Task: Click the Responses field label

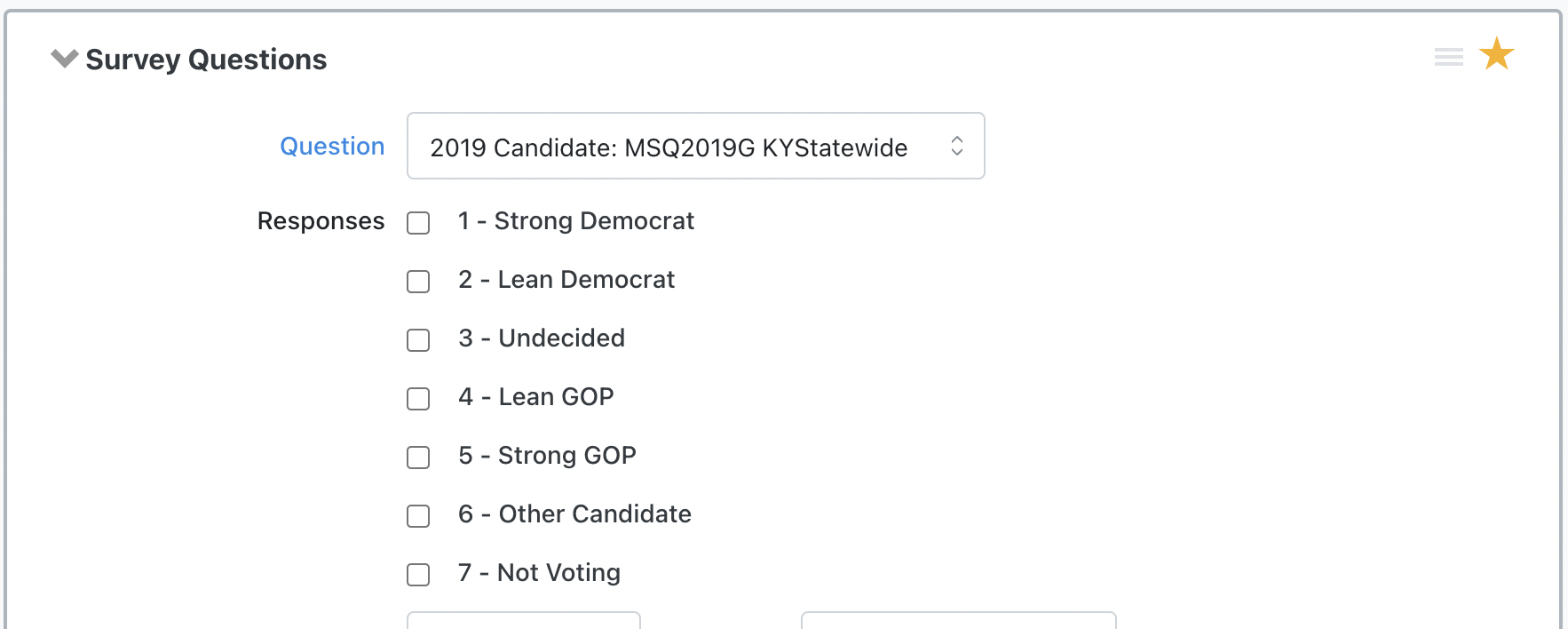Action: point(321,221)
